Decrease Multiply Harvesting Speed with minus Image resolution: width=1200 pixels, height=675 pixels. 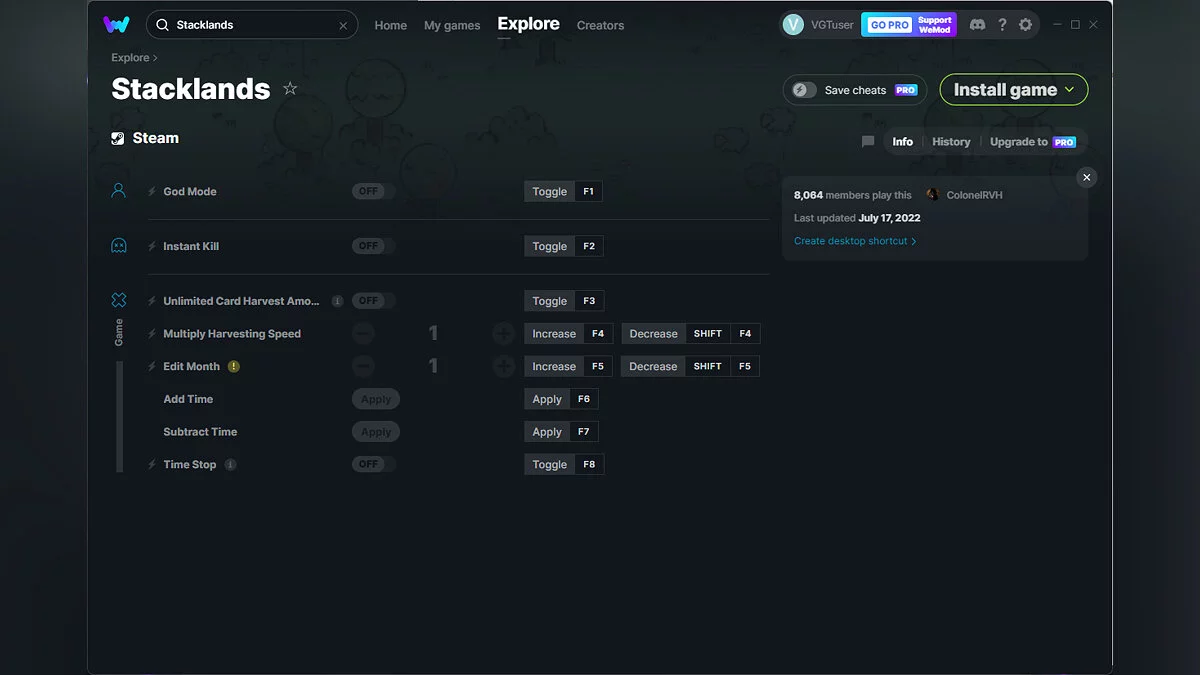point(363,334)
